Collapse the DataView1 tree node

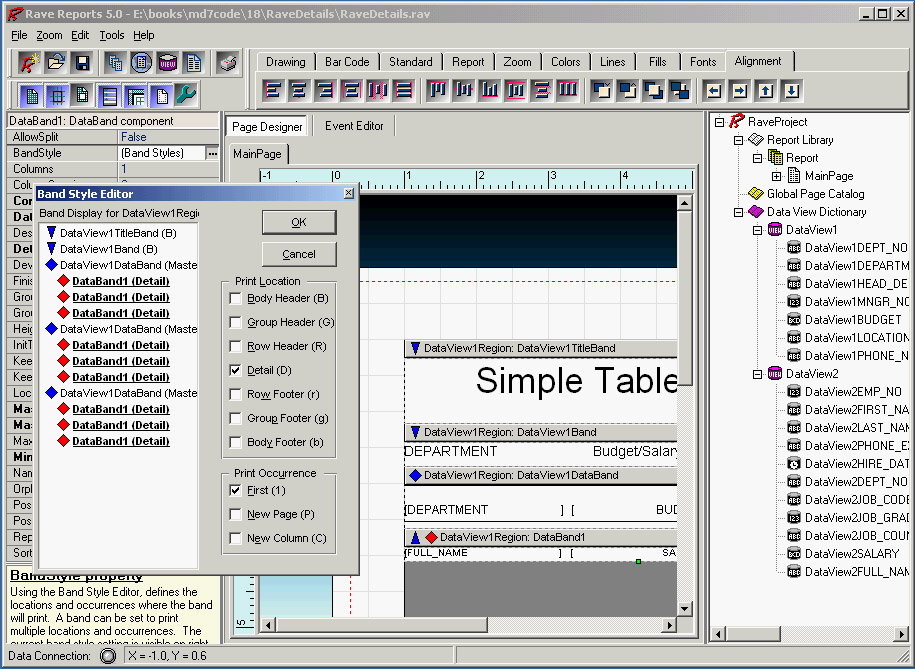pyautogui.click(x=757, y=230)
